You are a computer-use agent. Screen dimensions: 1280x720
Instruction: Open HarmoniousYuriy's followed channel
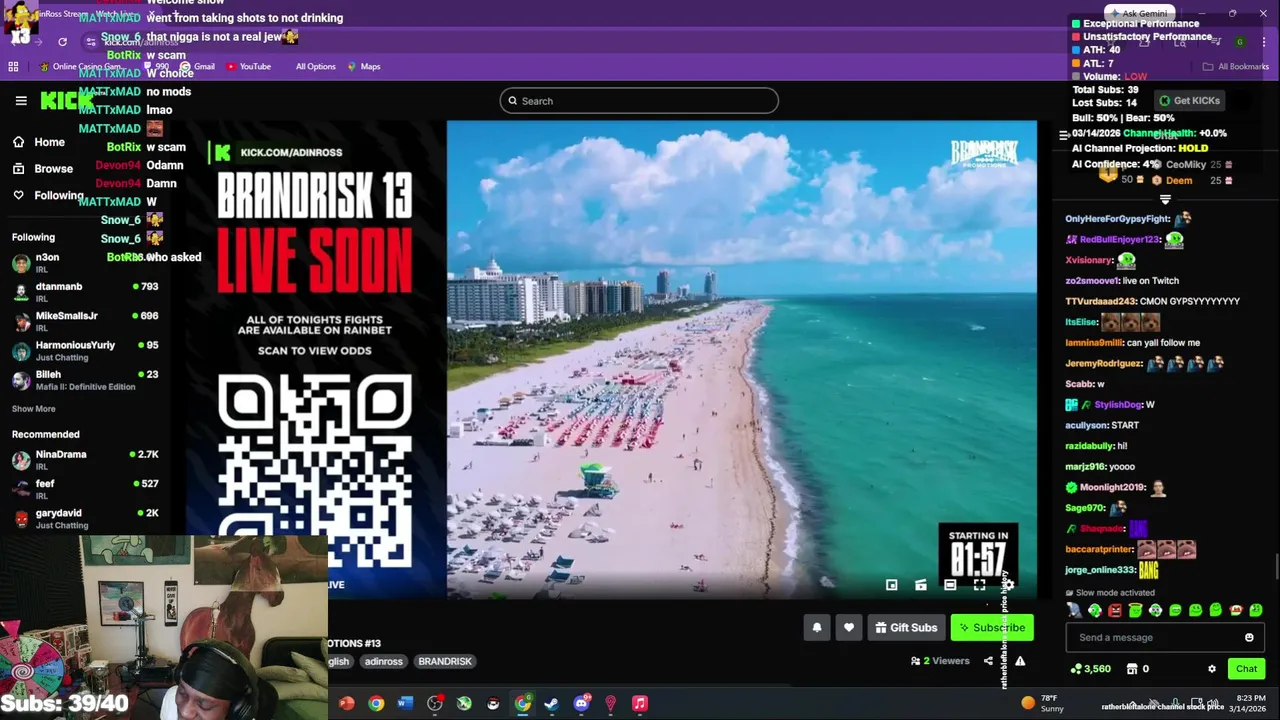point(85,350)
